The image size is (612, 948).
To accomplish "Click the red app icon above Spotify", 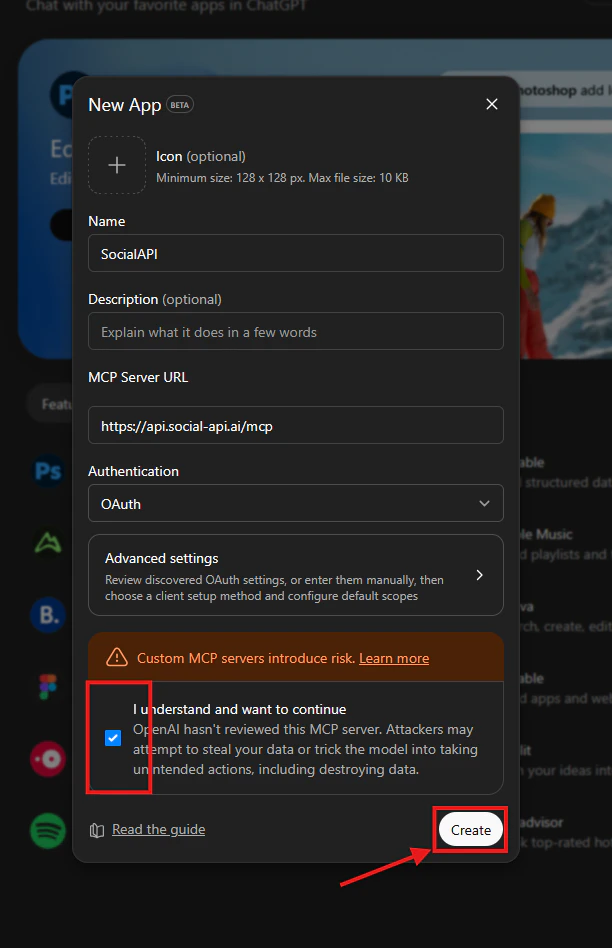I will (x=47, y=759).
